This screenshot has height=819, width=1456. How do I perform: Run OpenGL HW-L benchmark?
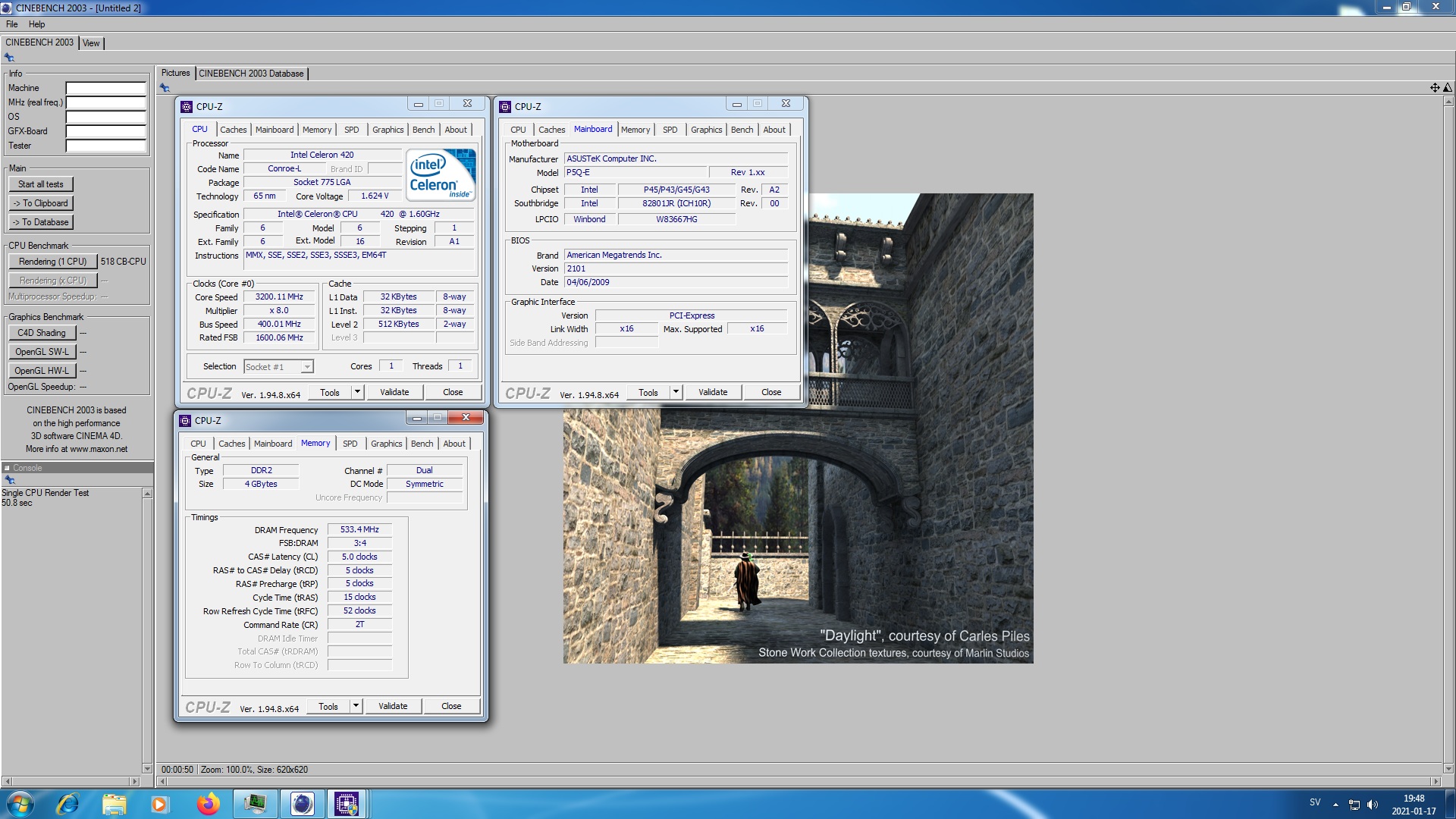[42, 371]
